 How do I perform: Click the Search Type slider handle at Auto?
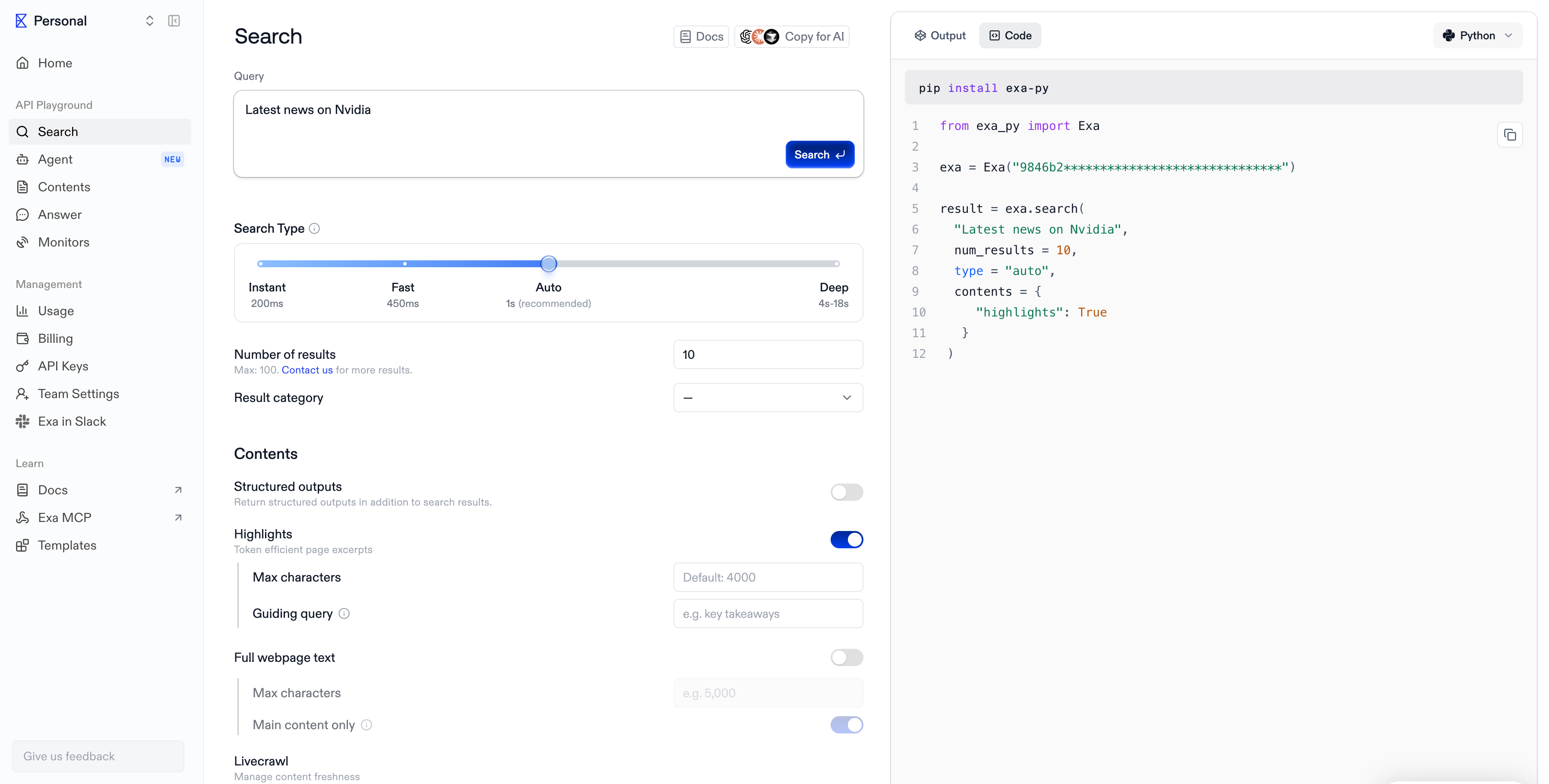(x=548, y=263)
